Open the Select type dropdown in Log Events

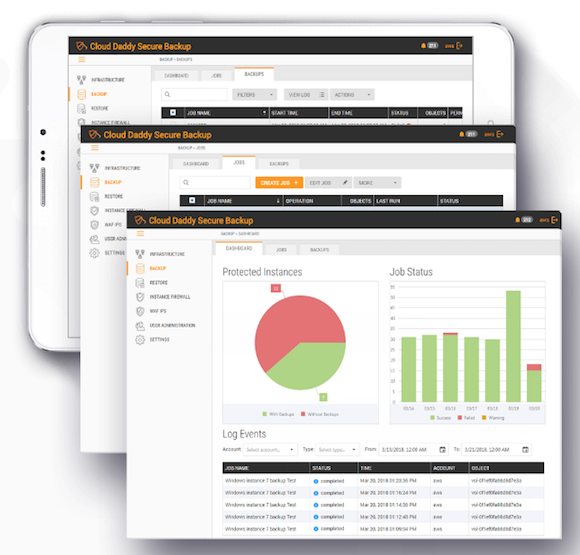pos(337,450)
